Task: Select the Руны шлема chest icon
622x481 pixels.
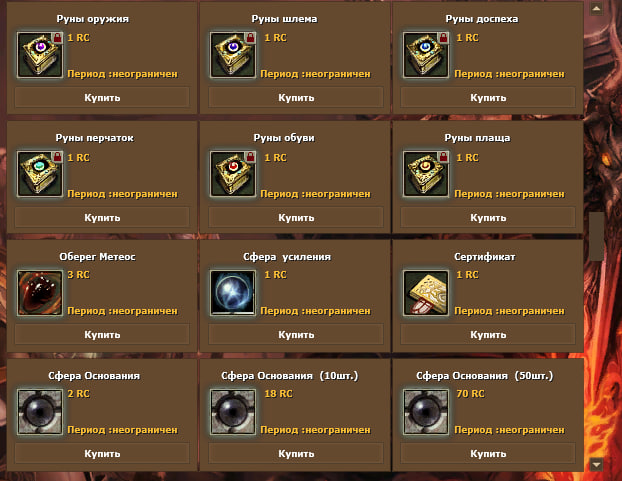Action: click(x=233, y=55)
